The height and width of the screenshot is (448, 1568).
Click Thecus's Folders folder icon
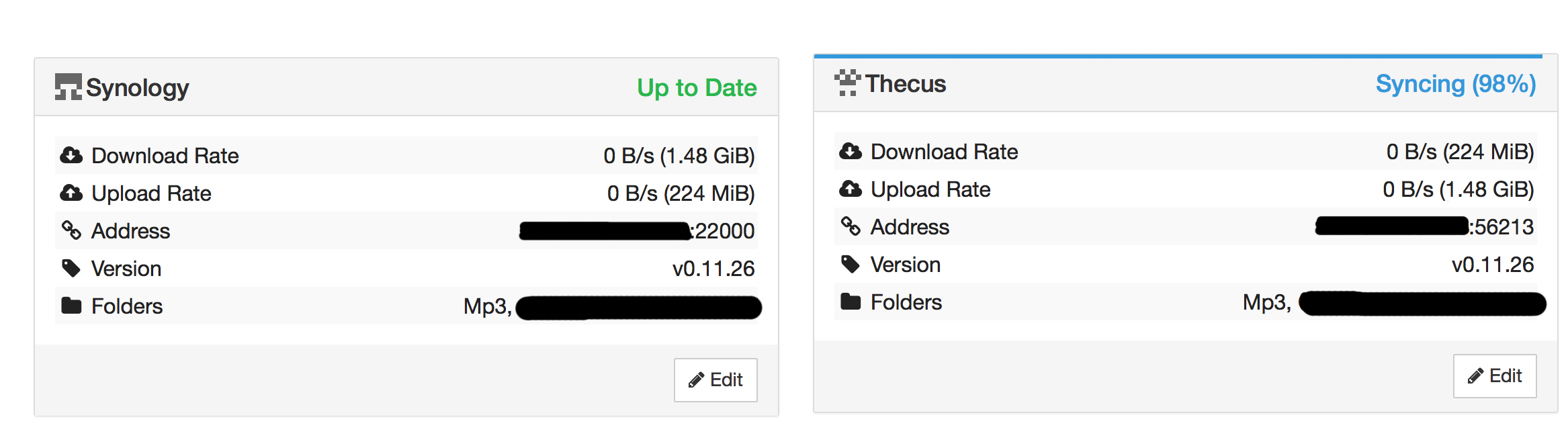[851, 302]
